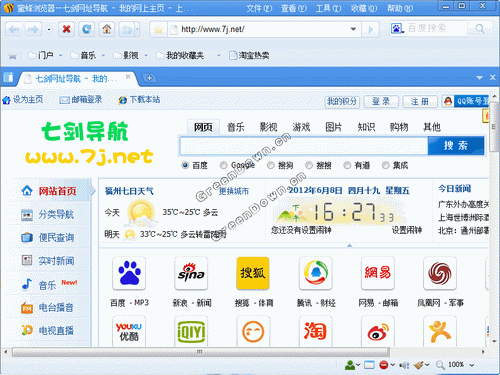Expand the 门户 bookmarks folder dropdown
The image size is (500, 375).
point(61,55)
